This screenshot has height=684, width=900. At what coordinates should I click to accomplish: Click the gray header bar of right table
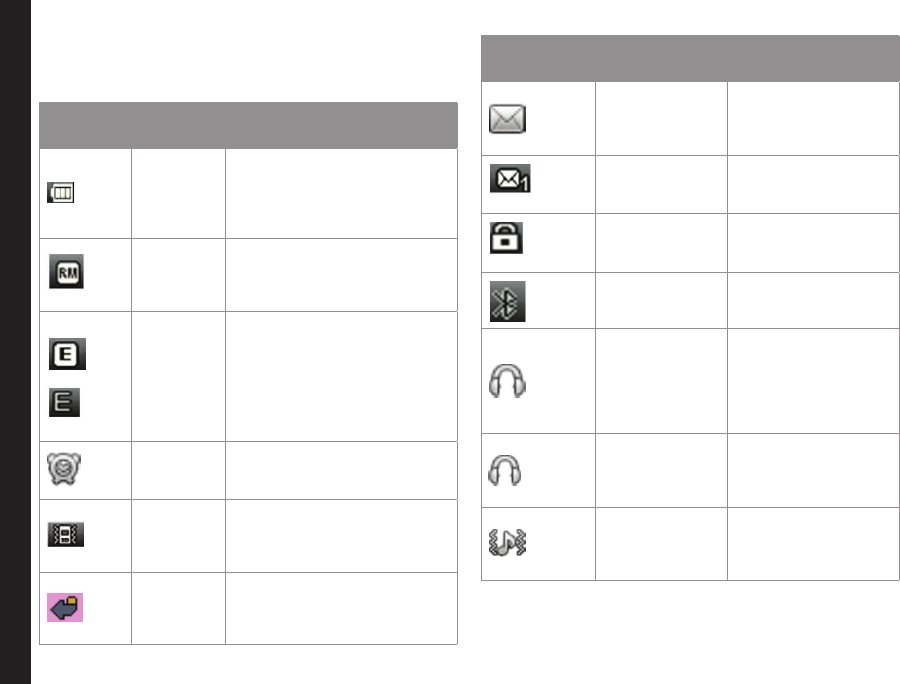689,59
